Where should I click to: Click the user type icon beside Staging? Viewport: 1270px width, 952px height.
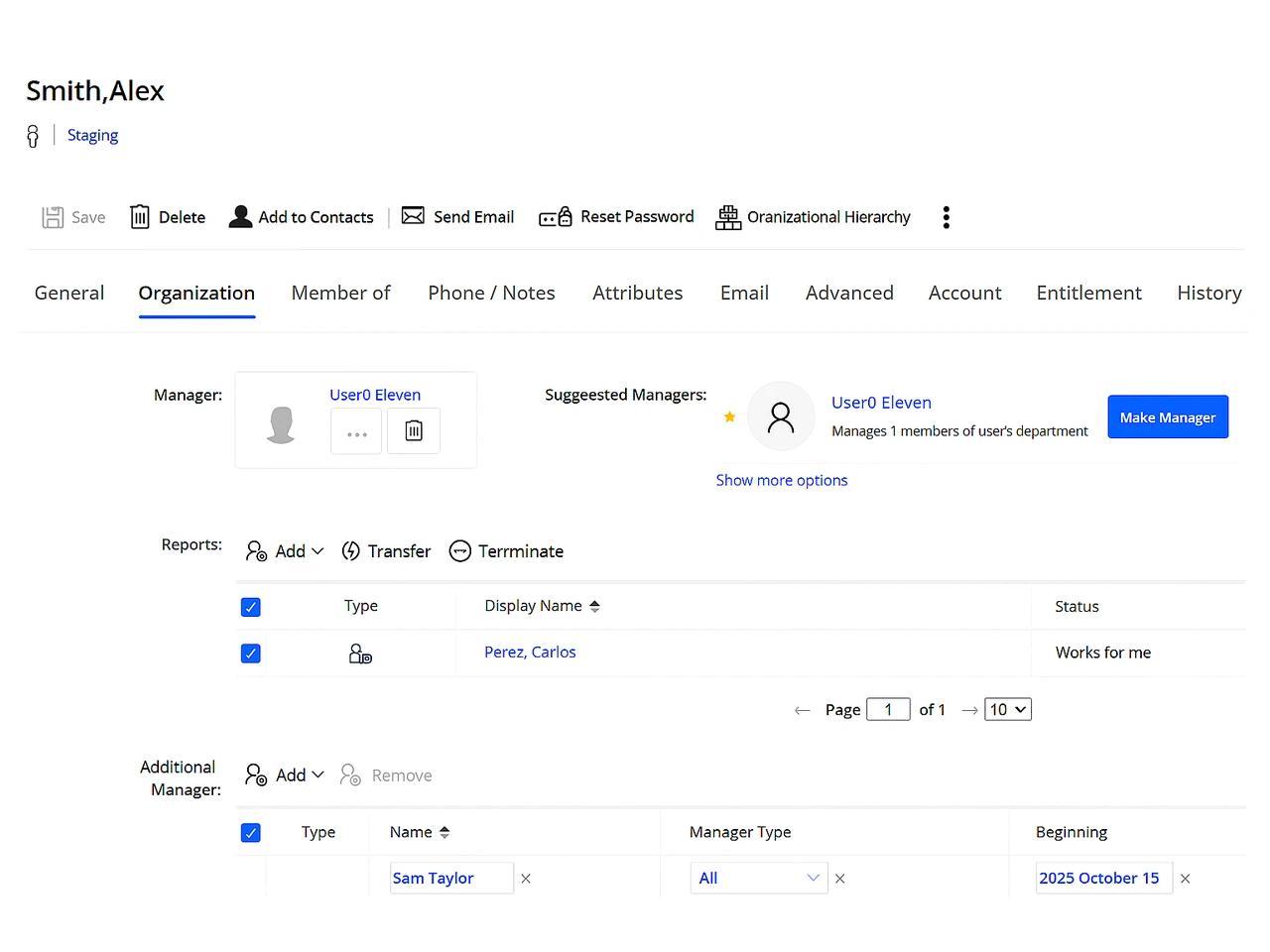click(33, 136)
